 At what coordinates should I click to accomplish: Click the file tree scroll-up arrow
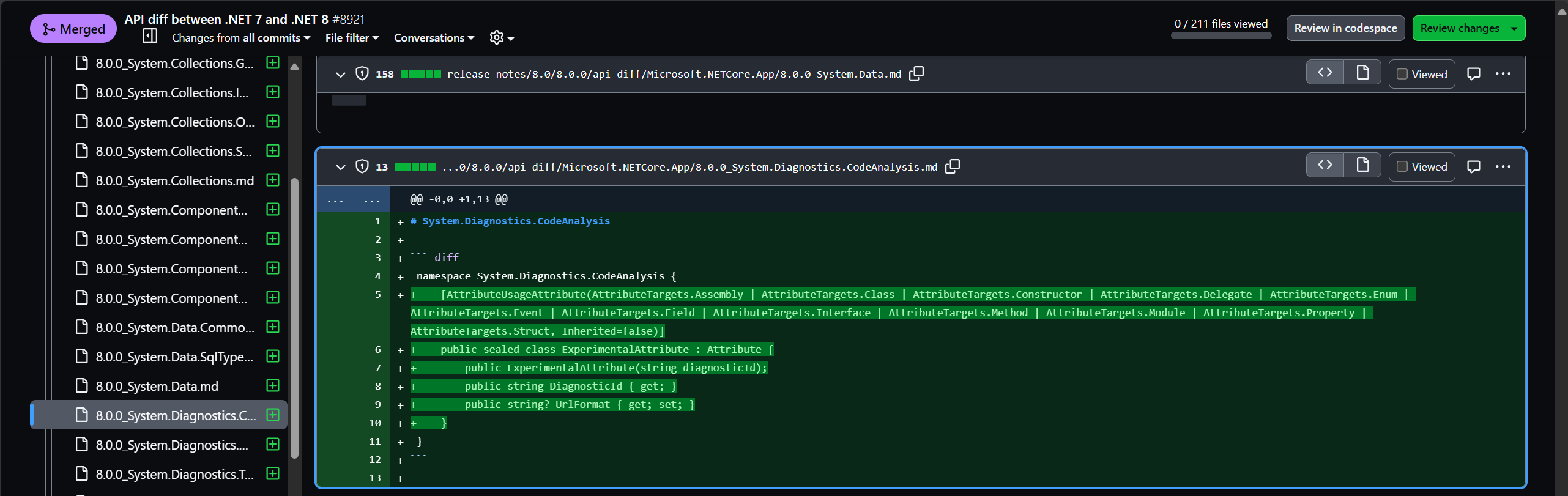tap(294, 67)
